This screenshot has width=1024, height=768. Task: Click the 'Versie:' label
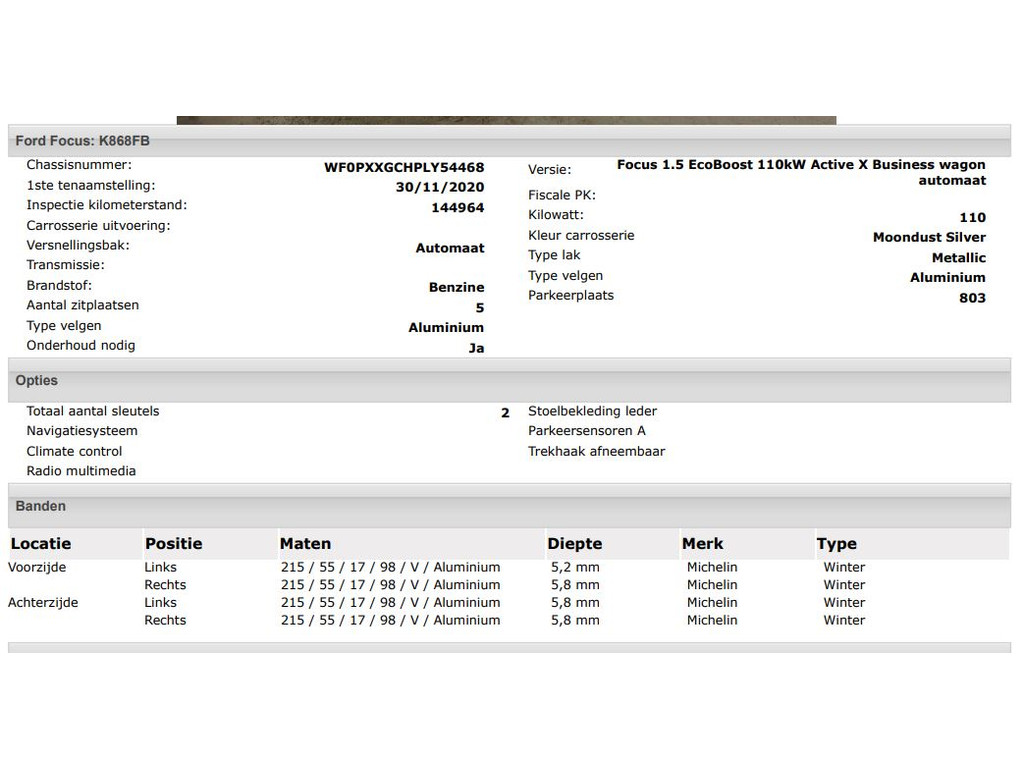click(549, 170)
